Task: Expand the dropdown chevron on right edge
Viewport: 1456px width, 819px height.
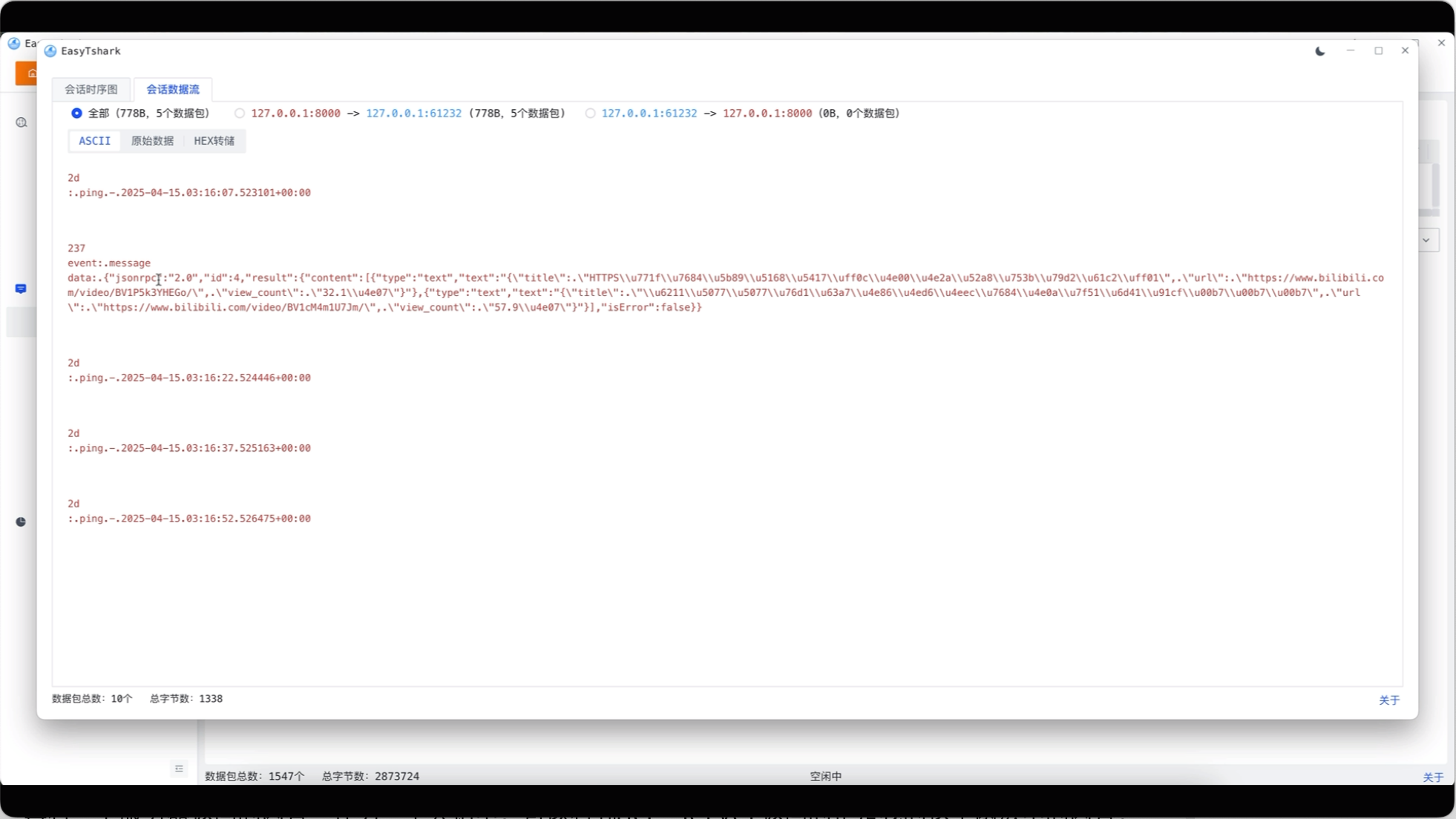Action: click(1426, 240)
